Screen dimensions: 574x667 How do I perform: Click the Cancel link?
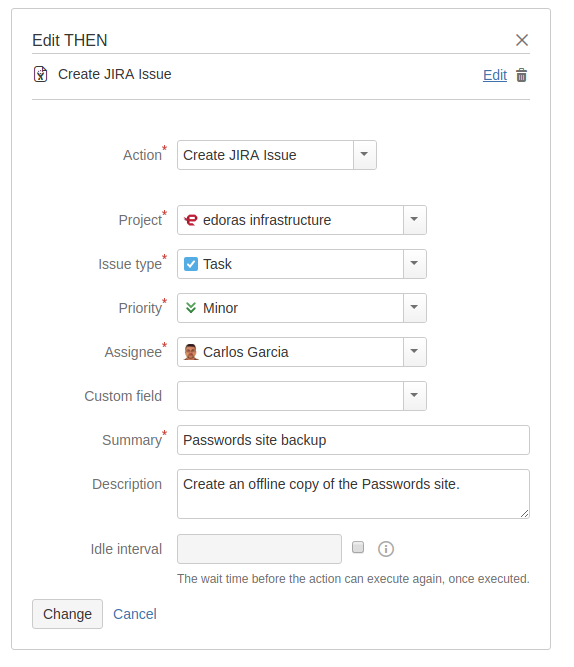tap(135, 614)
